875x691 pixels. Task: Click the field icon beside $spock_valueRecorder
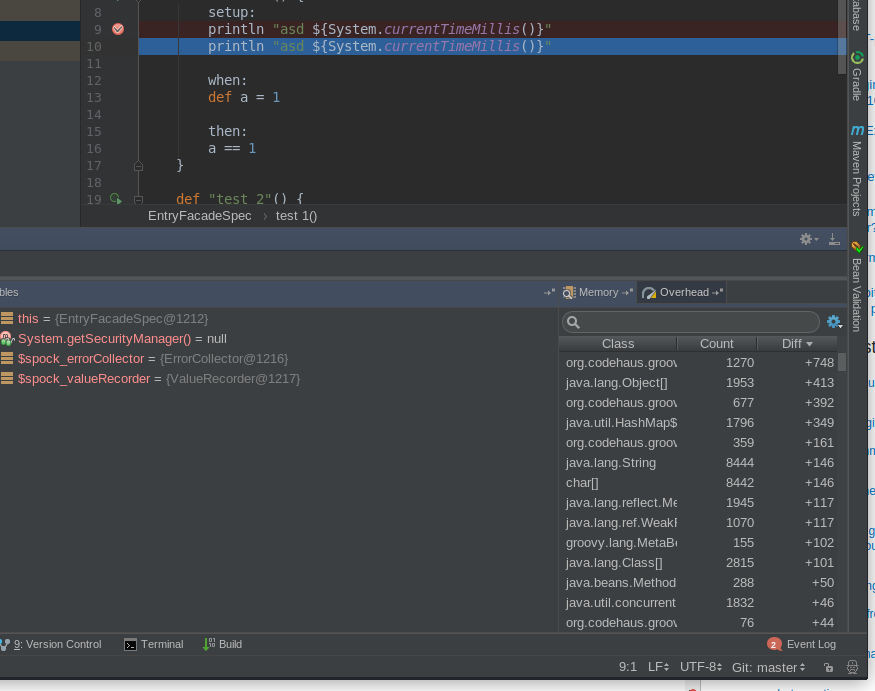point(7,379)
